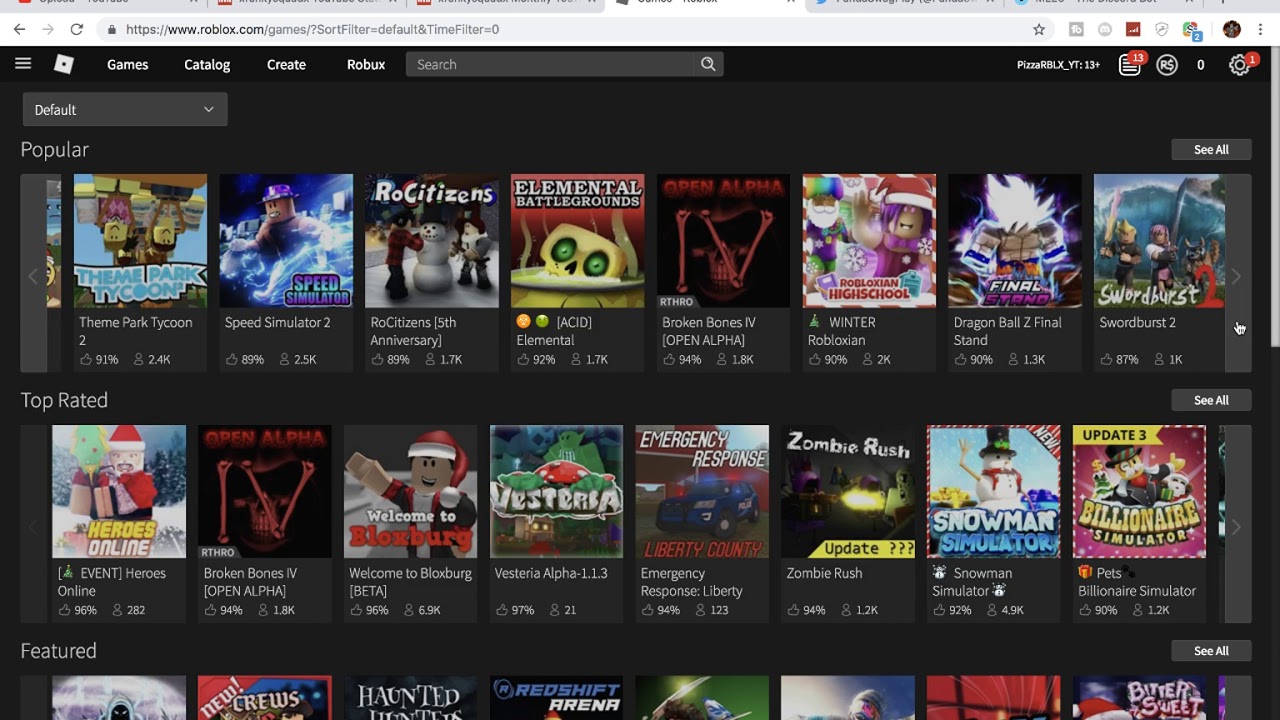Open Haunted Hunters thumbnail in Featured
The image size is (1280, 720).
coord(410,698)
